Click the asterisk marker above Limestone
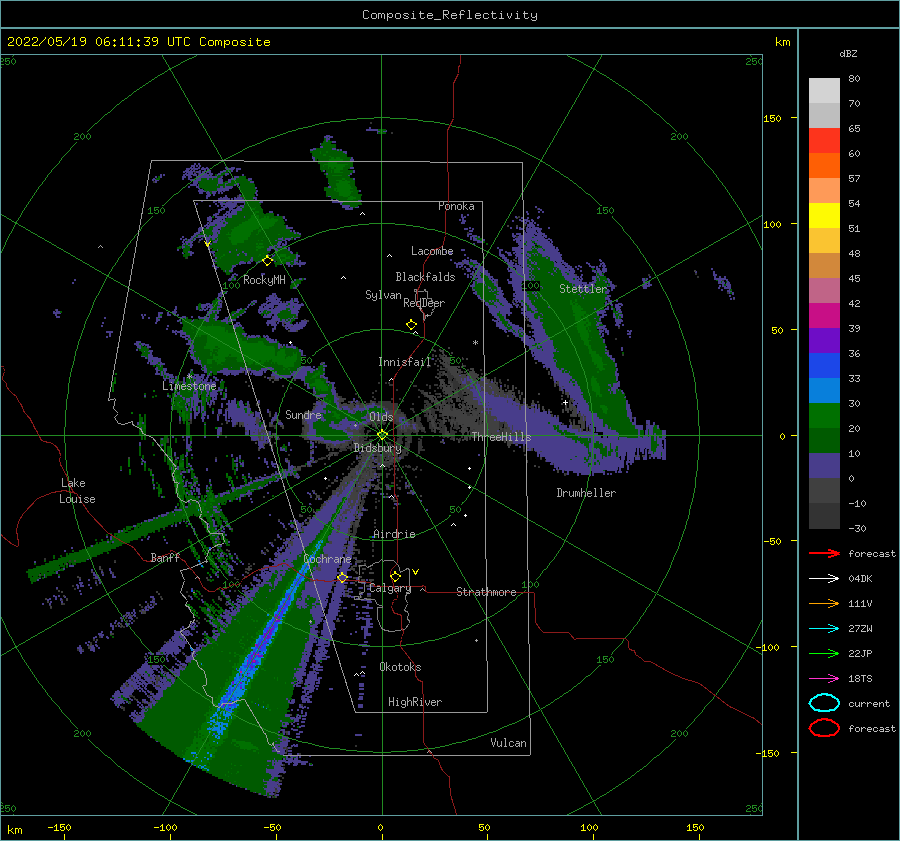Screen dimensions: 900x841 pos(189,377)
